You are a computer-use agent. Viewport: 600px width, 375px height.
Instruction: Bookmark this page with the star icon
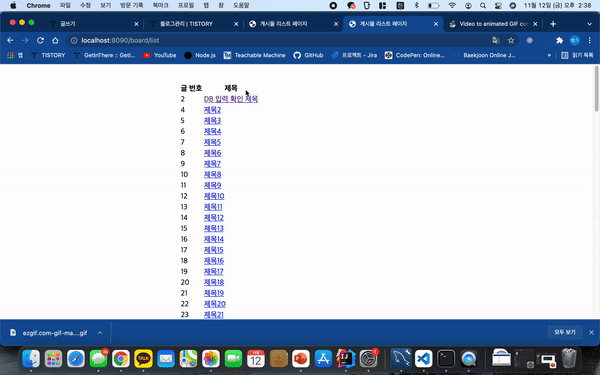click(511, 40)
